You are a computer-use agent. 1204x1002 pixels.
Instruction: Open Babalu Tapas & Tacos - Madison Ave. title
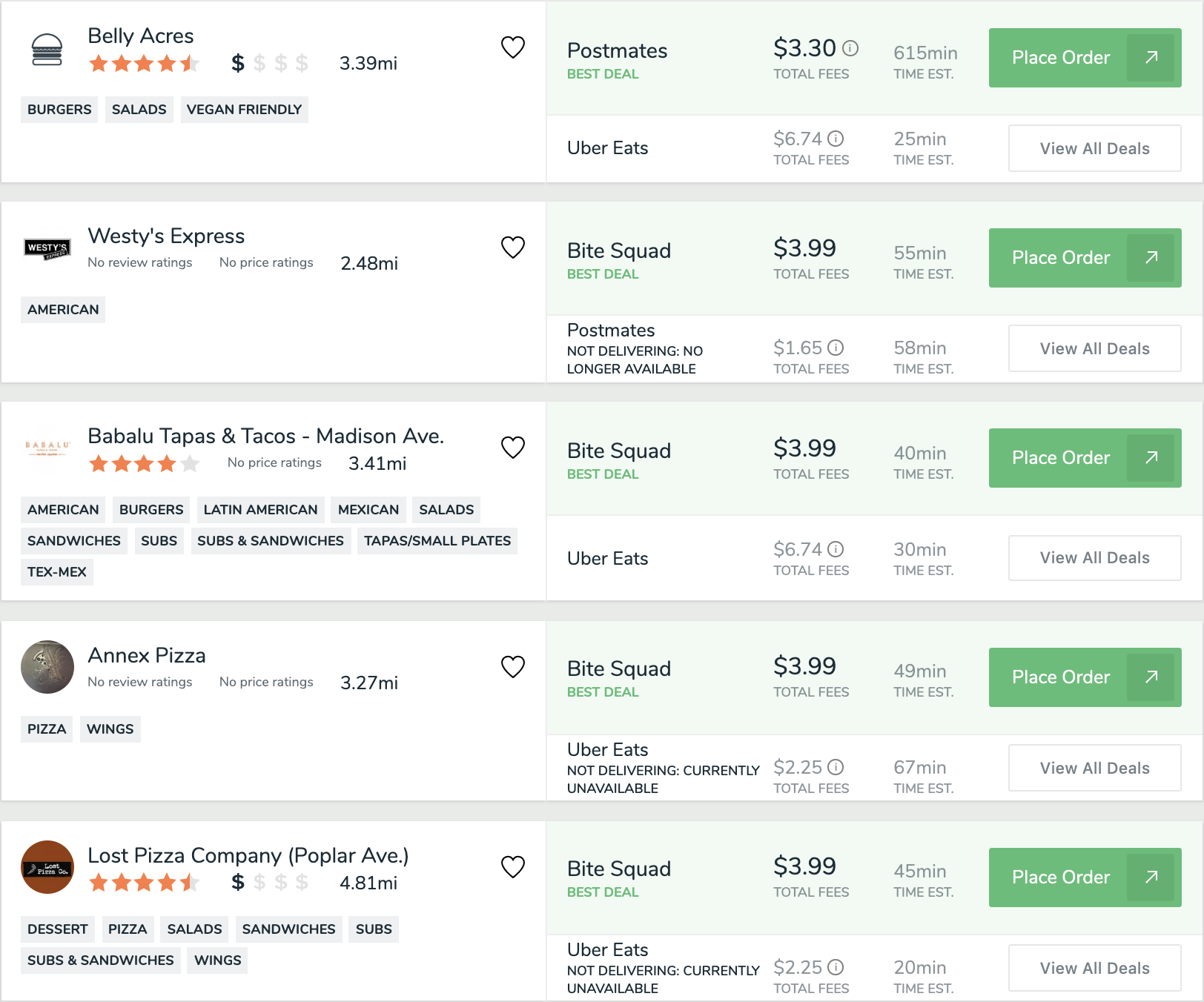click(266, 436)
